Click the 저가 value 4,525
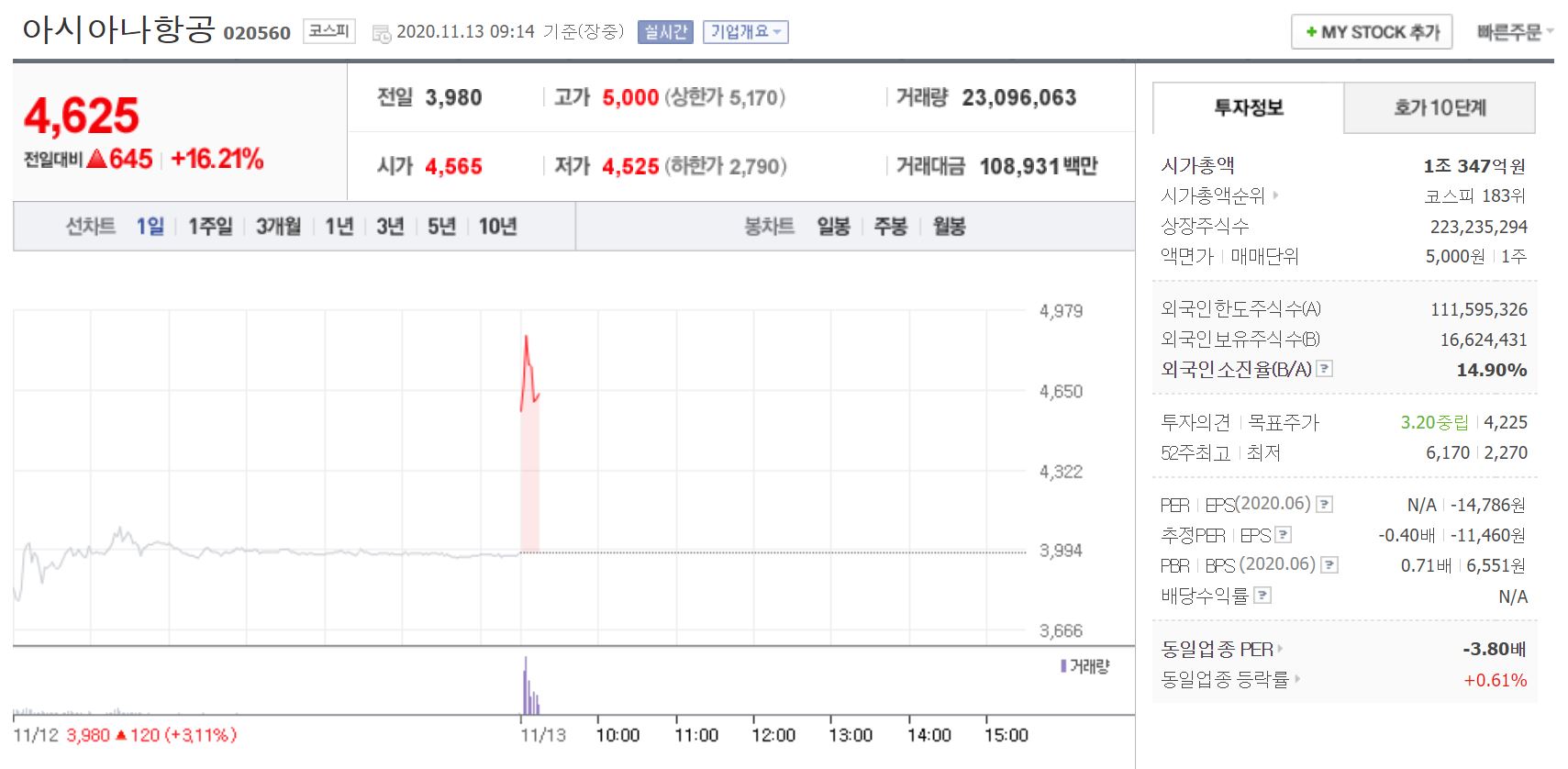Screen dimensions: 1568x769 tap(630, 166)
